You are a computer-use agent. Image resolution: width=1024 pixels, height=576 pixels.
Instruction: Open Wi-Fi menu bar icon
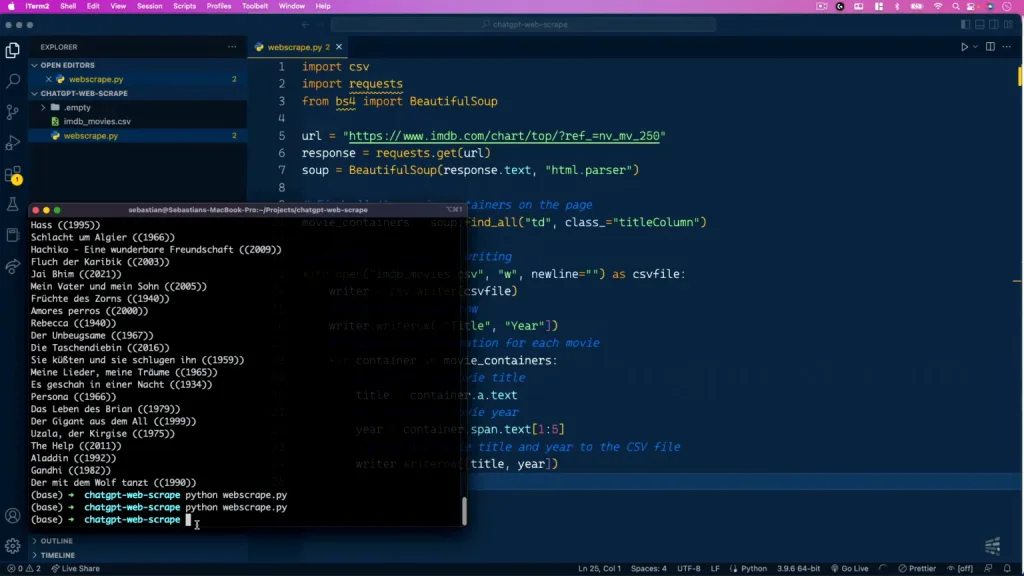(x=938, y=6)
